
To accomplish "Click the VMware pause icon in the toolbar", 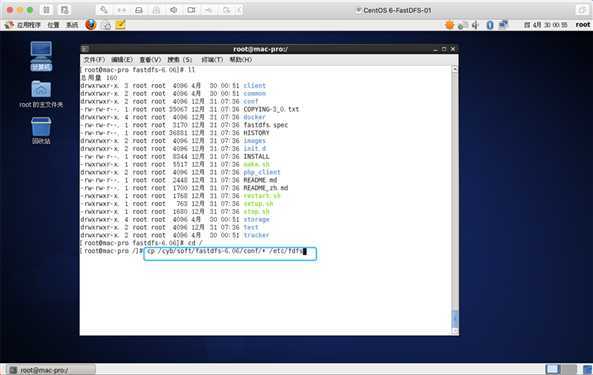I will 46,10.
